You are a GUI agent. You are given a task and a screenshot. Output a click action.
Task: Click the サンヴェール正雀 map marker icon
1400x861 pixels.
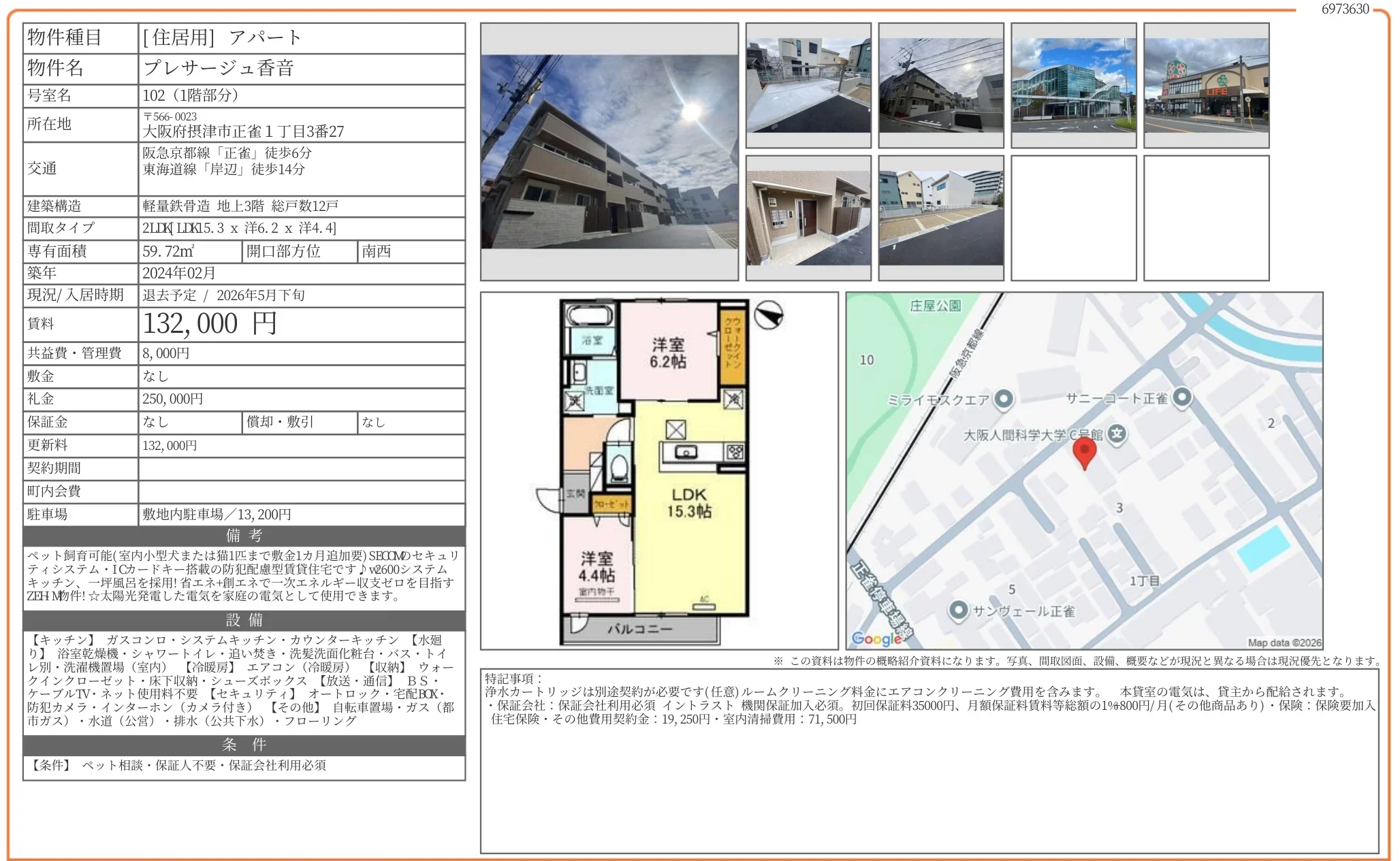pyautogui.click(x=958, y=610)
